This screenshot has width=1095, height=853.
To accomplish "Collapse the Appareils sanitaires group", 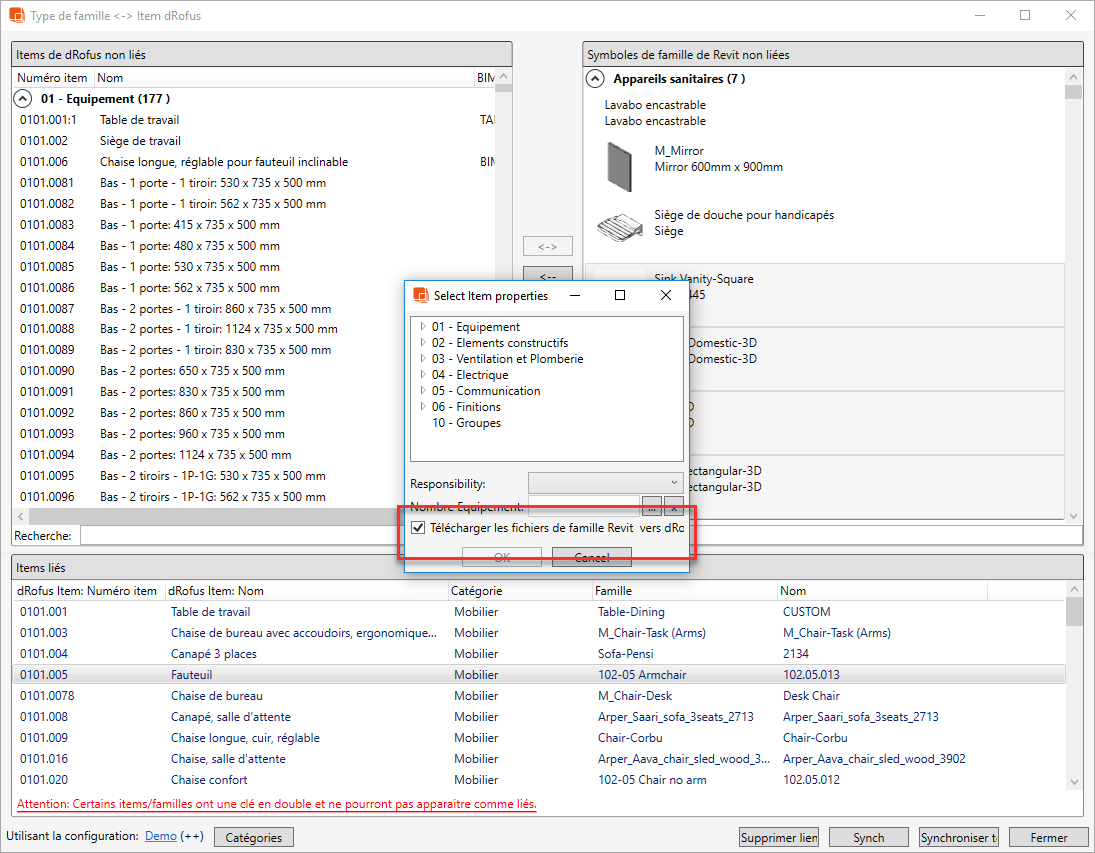I will click(x=595, y=79).
